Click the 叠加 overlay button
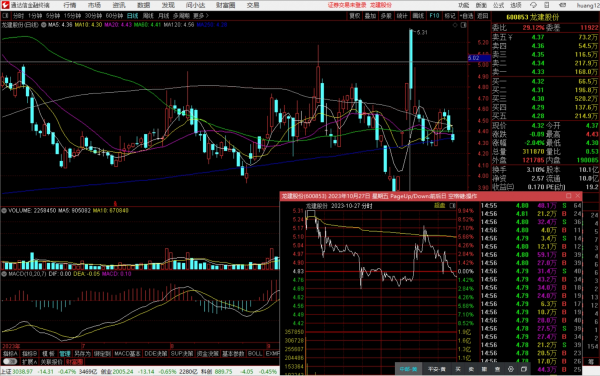 [x=370, y=16]
